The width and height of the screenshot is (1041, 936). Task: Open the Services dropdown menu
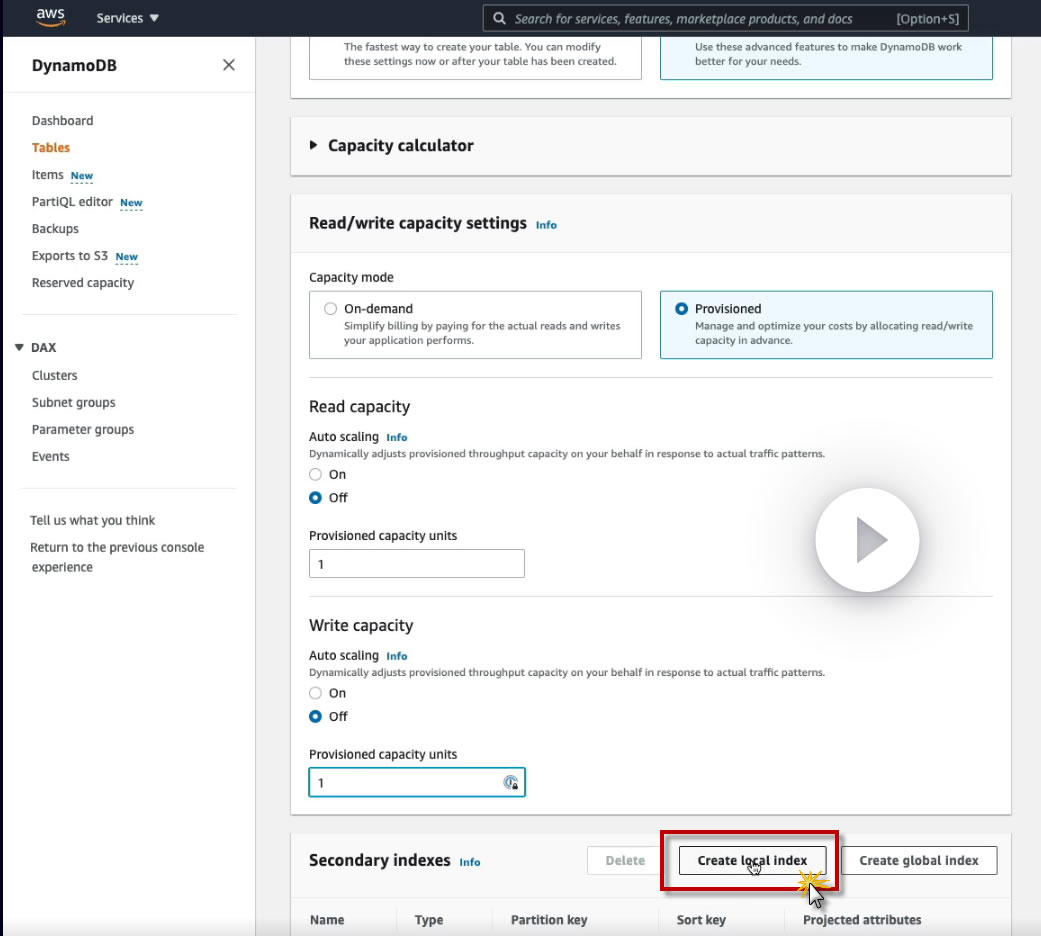point(127,18)
